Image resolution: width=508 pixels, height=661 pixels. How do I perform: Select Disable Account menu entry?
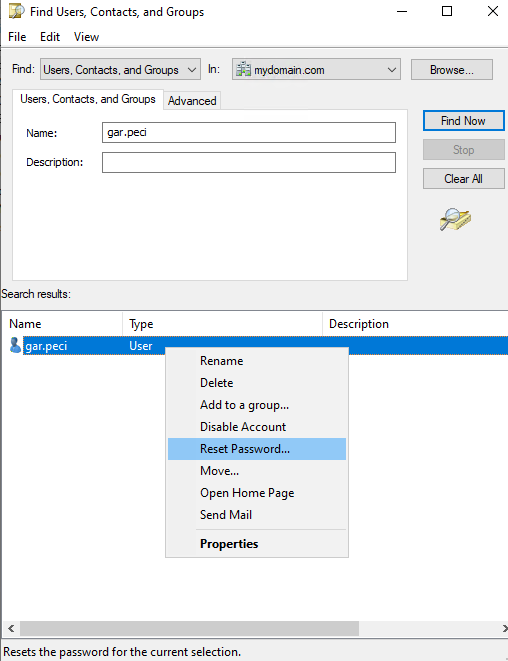[257, 427]
